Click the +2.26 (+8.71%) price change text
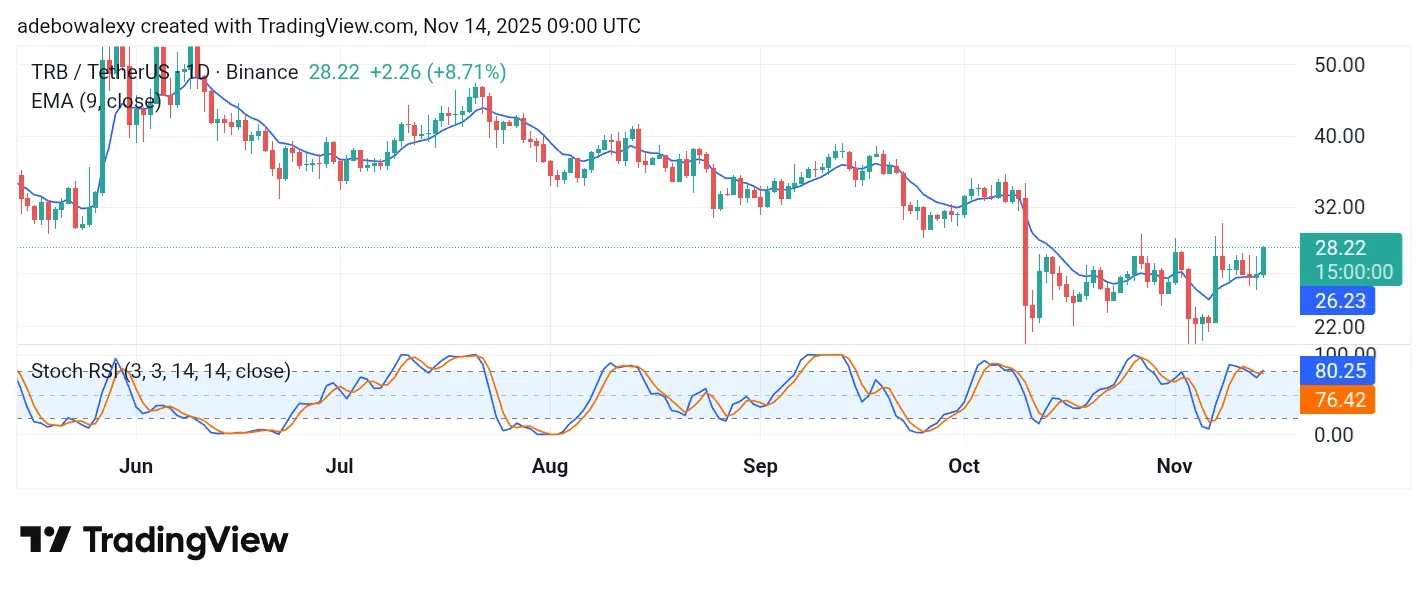Screen dimensions: 1428x591 [x=437, y=72]
